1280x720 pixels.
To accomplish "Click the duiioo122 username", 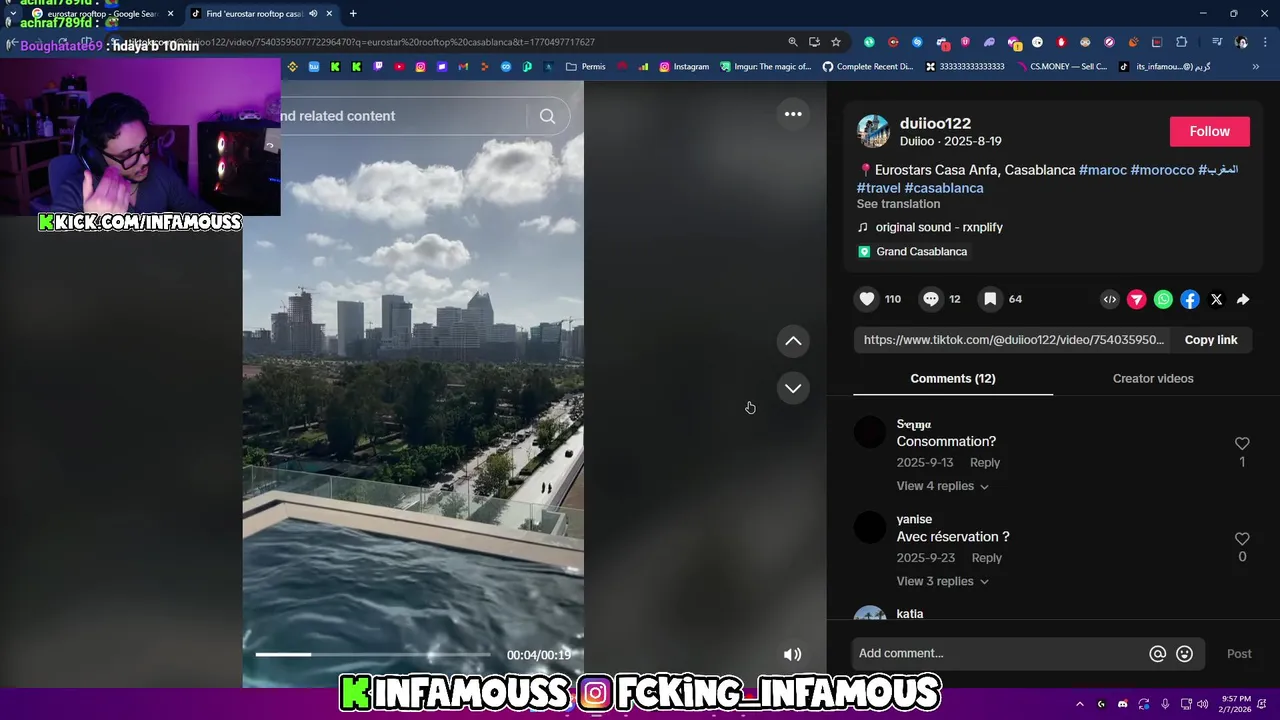I will 935,123.
